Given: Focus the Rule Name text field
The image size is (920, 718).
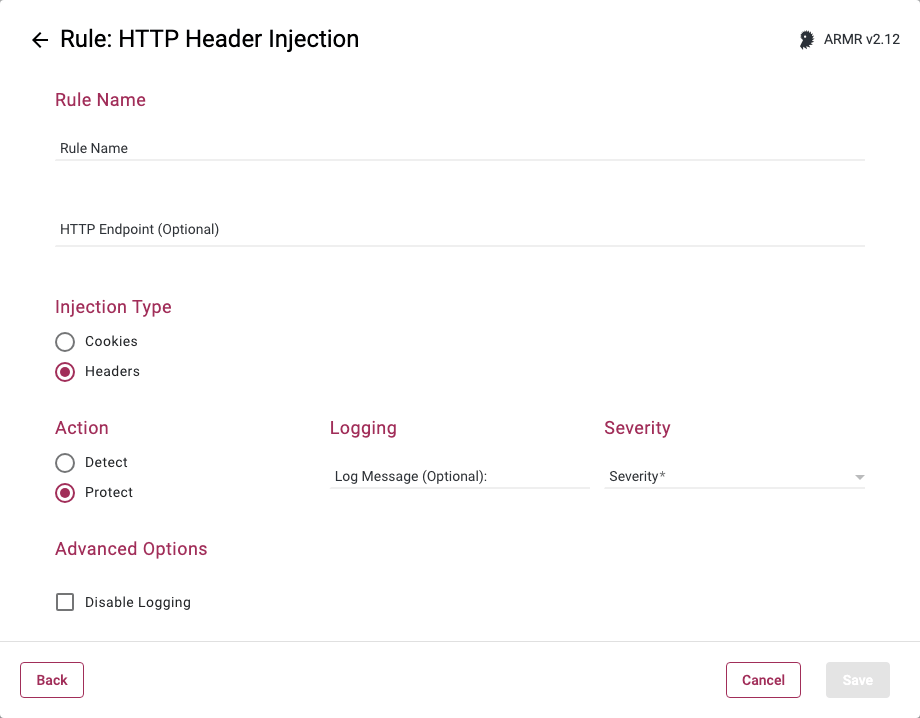Looking at the screenshot, I should (x=460, y=148).
